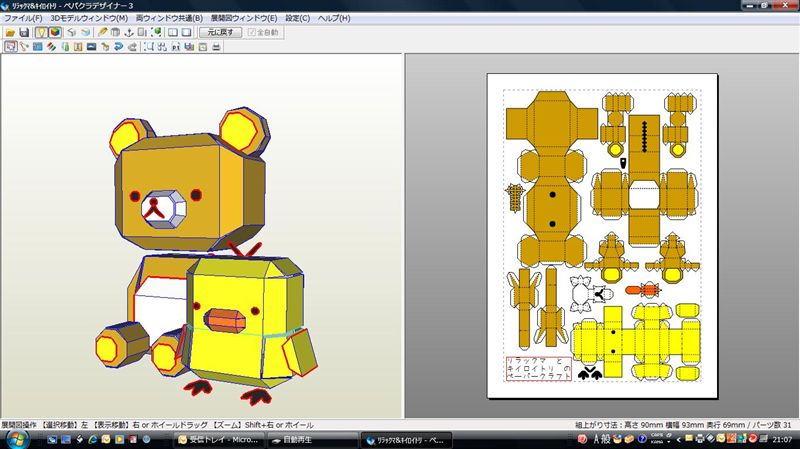Open the 両ウィンドウ共通(B) menu

click(x=169, y=18)
